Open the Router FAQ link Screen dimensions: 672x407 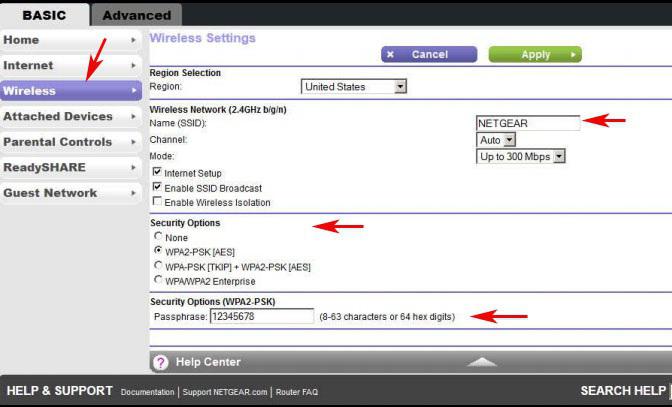pos(297,392)
